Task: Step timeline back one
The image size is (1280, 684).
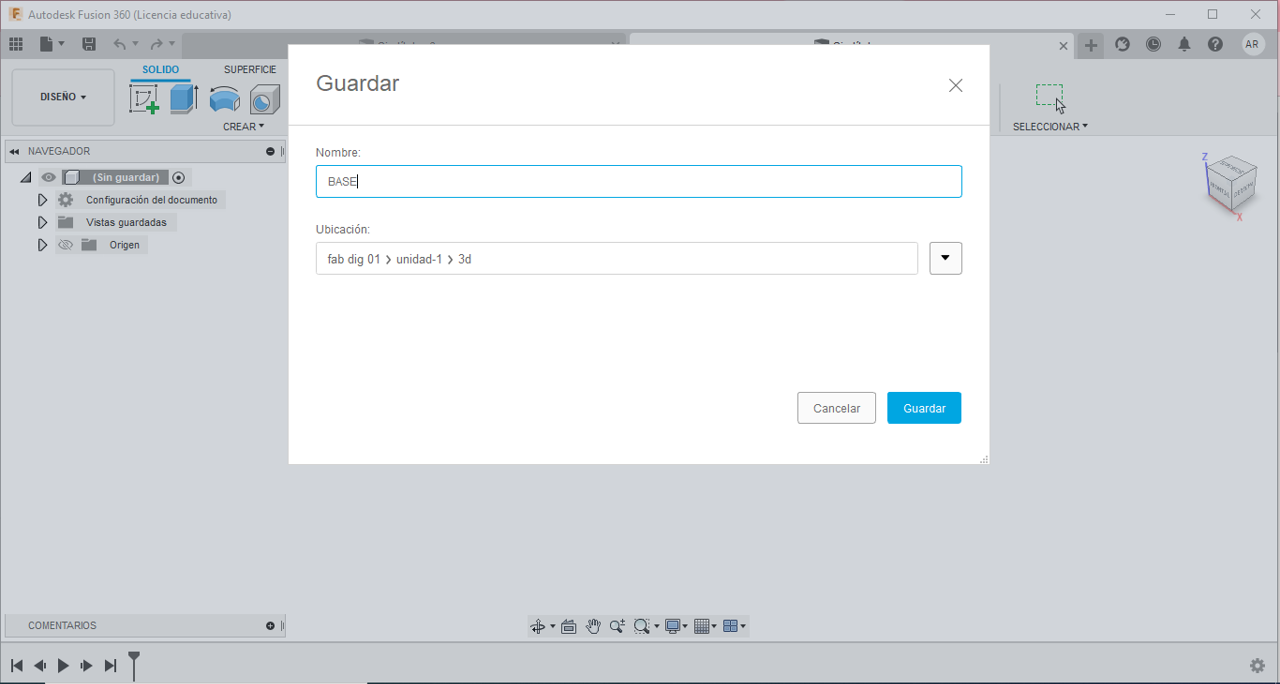Action: click(x=40, y=665)
